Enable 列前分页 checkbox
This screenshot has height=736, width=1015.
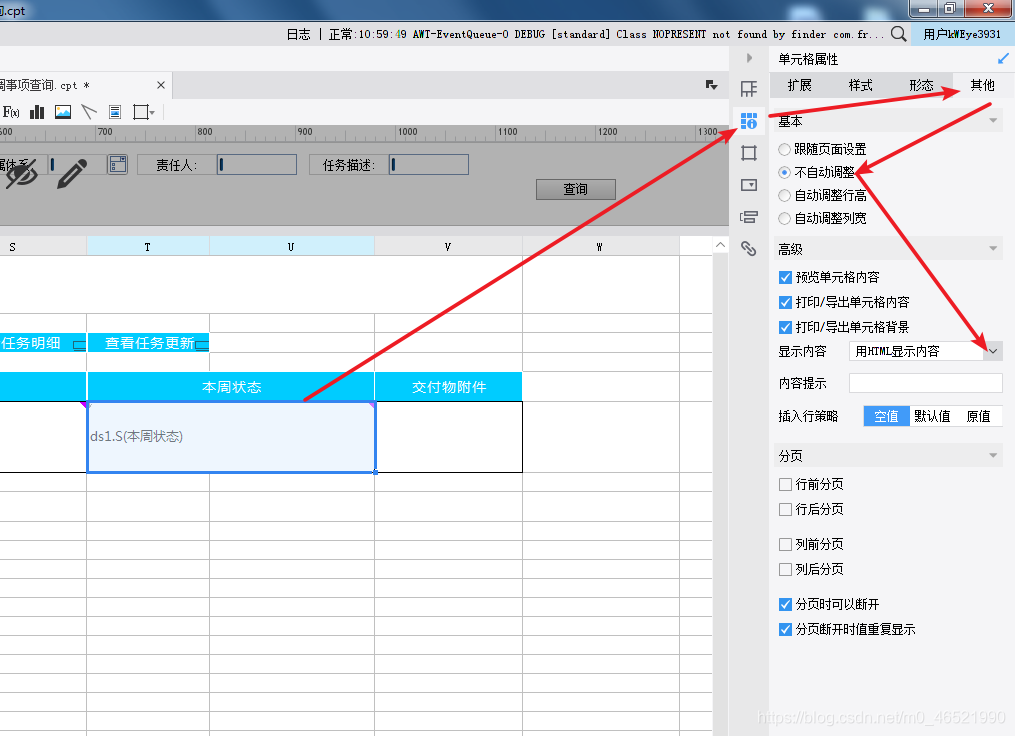pyautogui.click(x=785, y=544)
